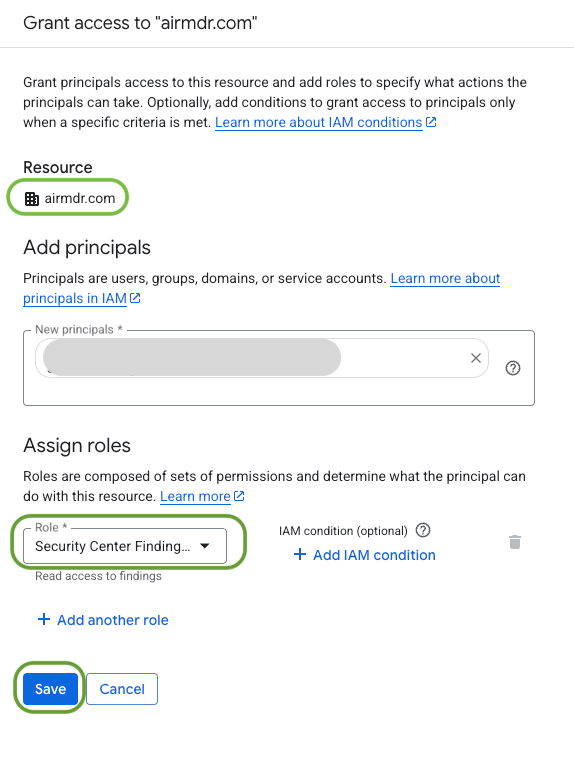Open Learn more about principals link
The width and height of the screenshot is (574, 759).
click(261, 288)
